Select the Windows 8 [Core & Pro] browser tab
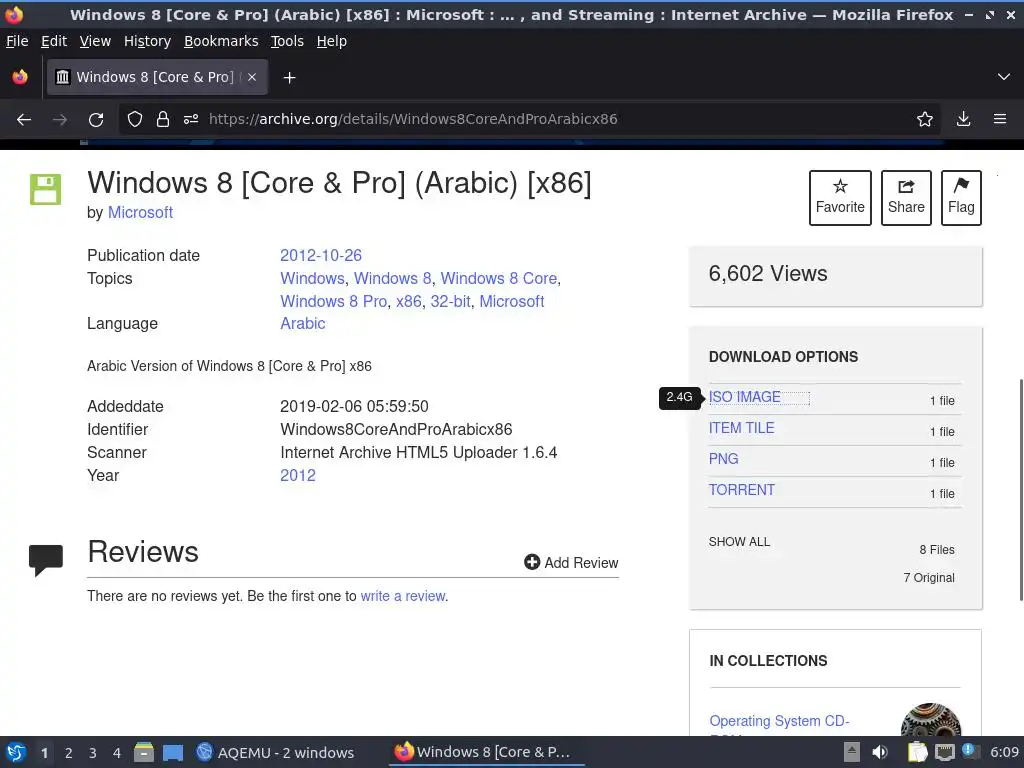Screen dimensions: 1024x768 pos(157,77)
